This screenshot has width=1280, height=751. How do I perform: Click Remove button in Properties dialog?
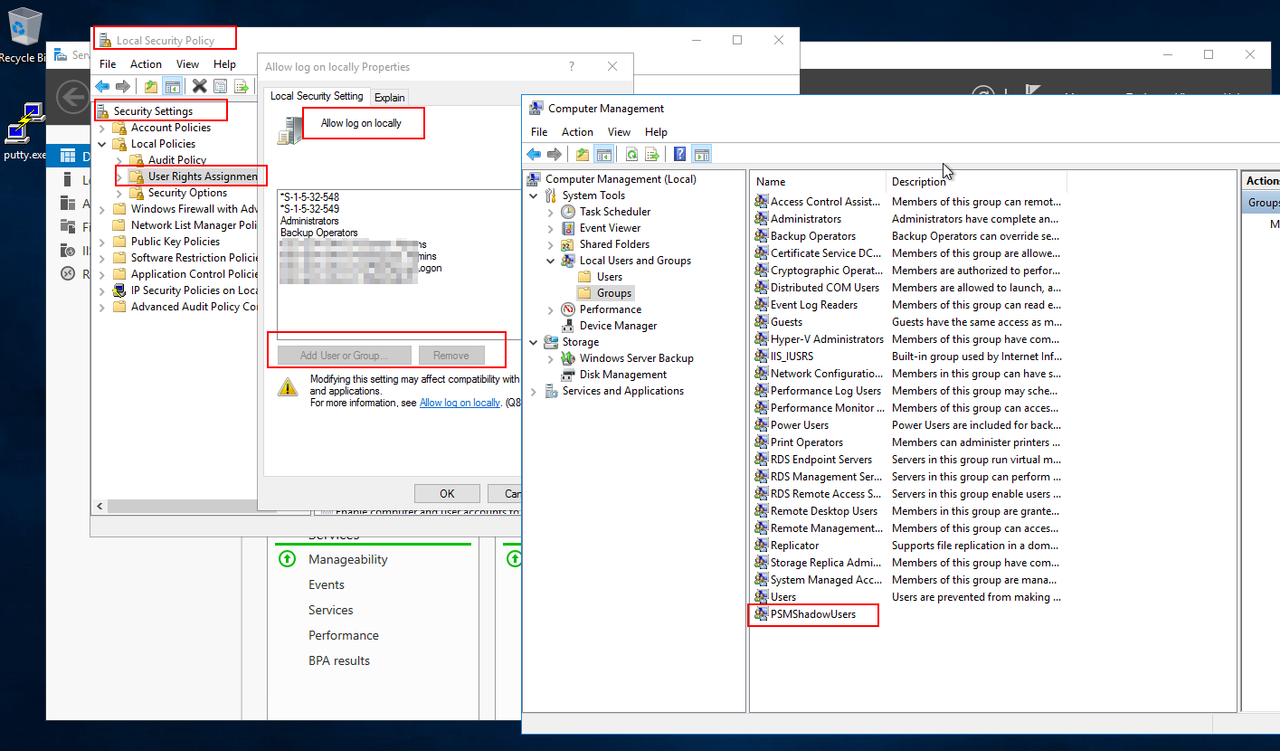(451, 355)
